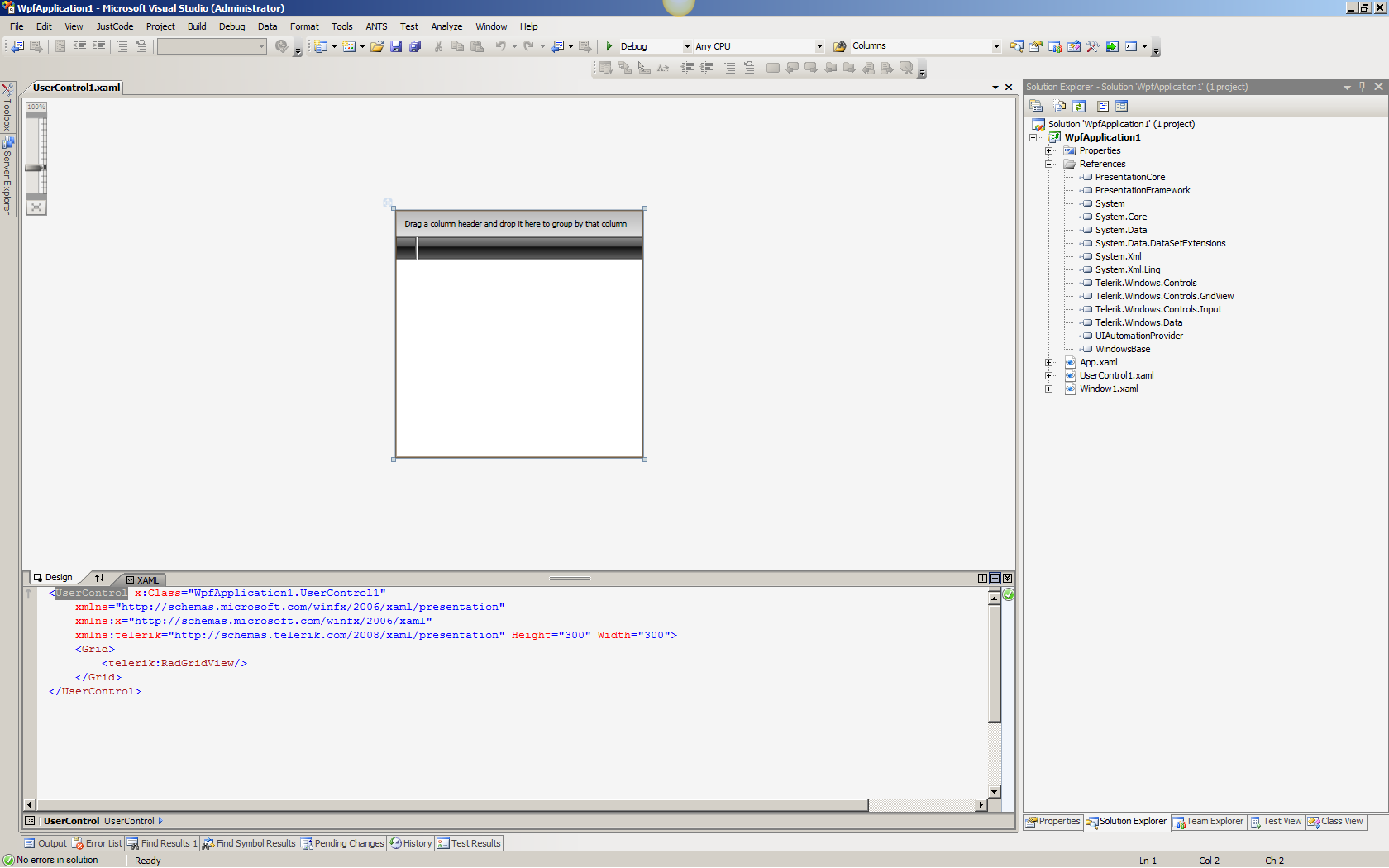Switch to the Team Explorer tab
This screenshot has width=1389, height=868.
pos(1208,822)
